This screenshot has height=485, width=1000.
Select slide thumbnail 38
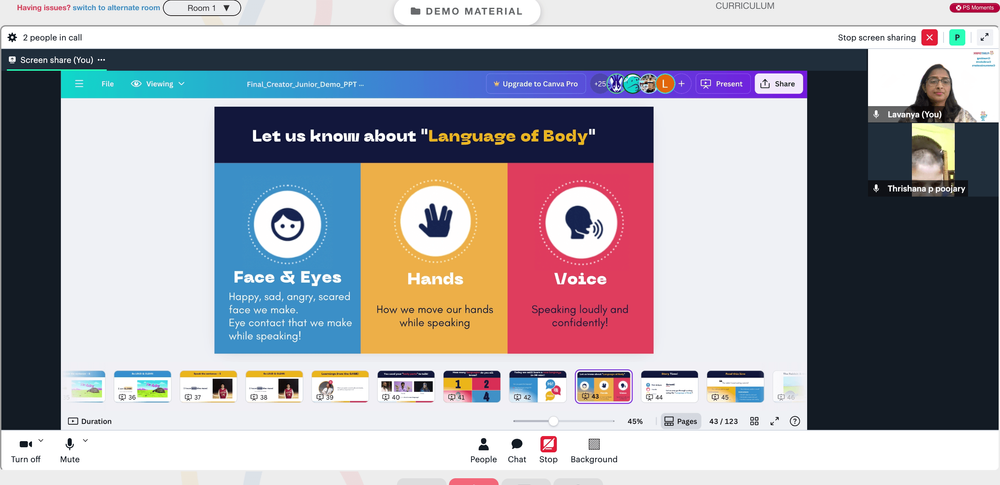(x=274, y=387)
